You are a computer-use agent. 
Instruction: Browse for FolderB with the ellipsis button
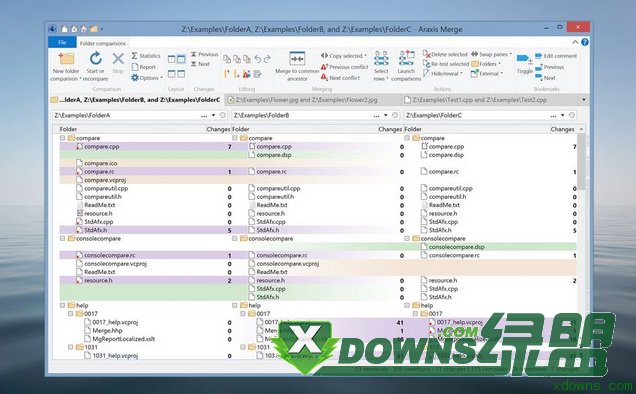click(x=377, y=116)
